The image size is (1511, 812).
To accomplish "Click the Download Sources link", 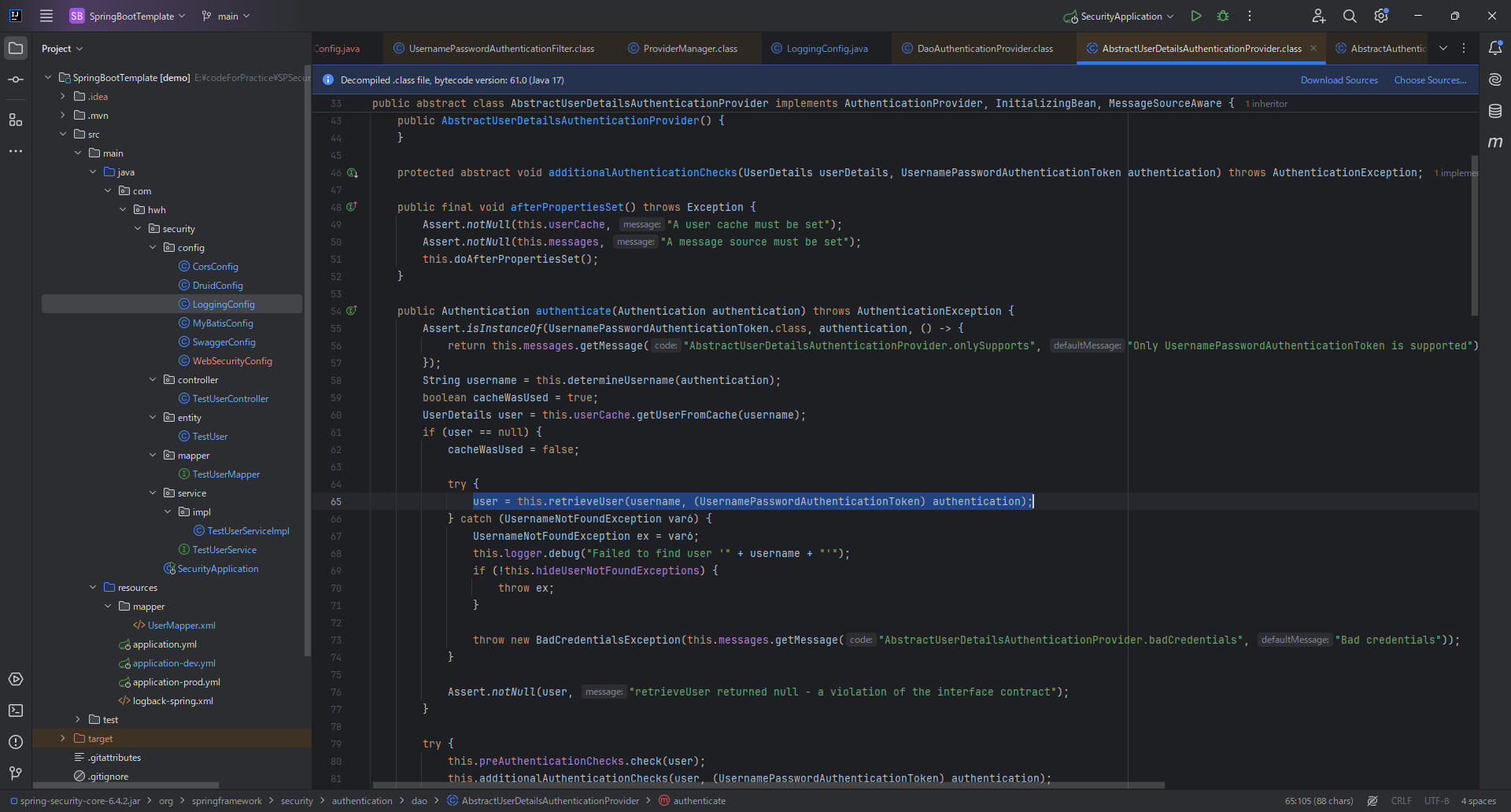I will [1339, 80].
